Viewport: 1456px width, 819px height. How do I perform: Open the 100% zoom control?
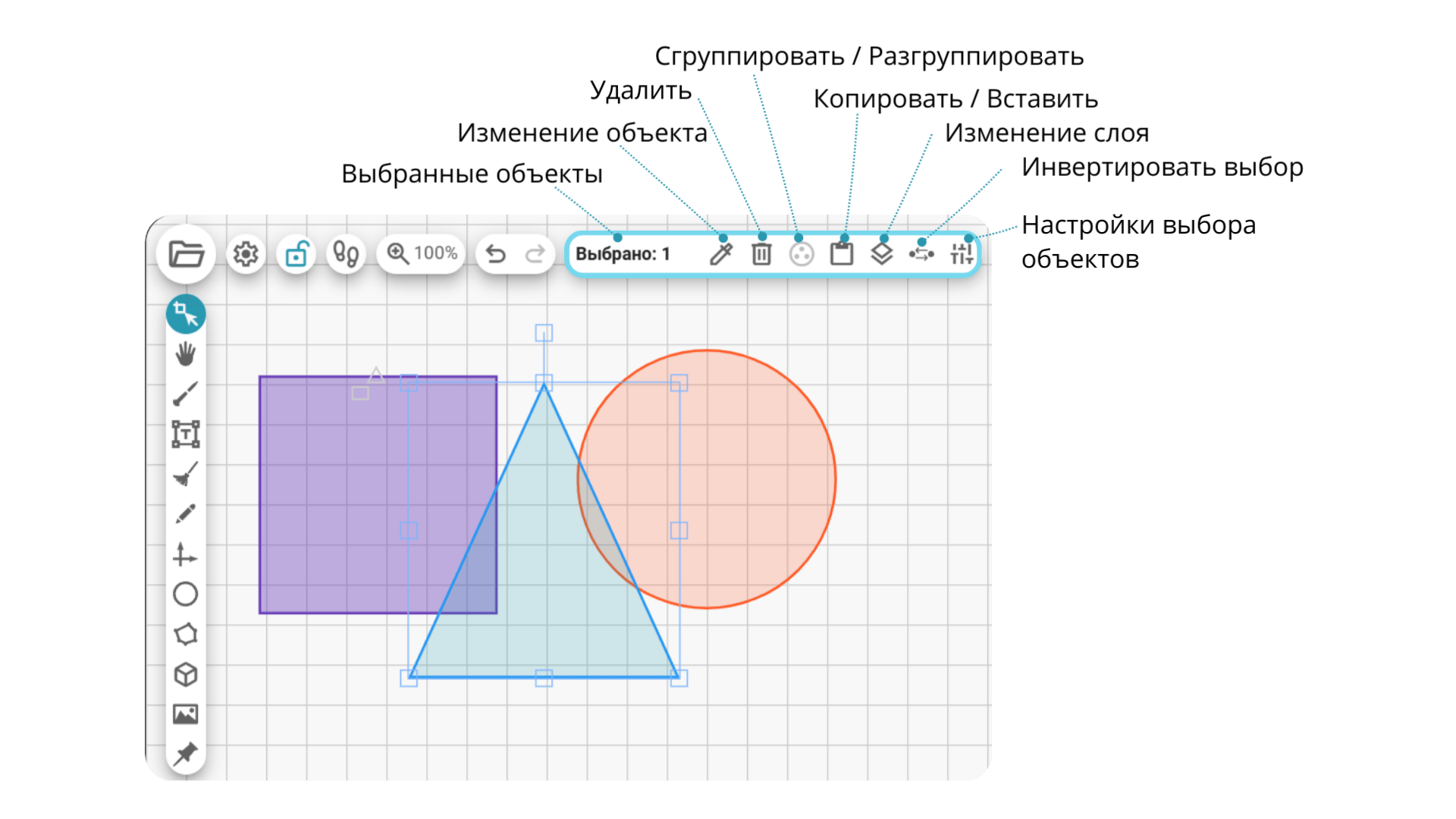422,253
